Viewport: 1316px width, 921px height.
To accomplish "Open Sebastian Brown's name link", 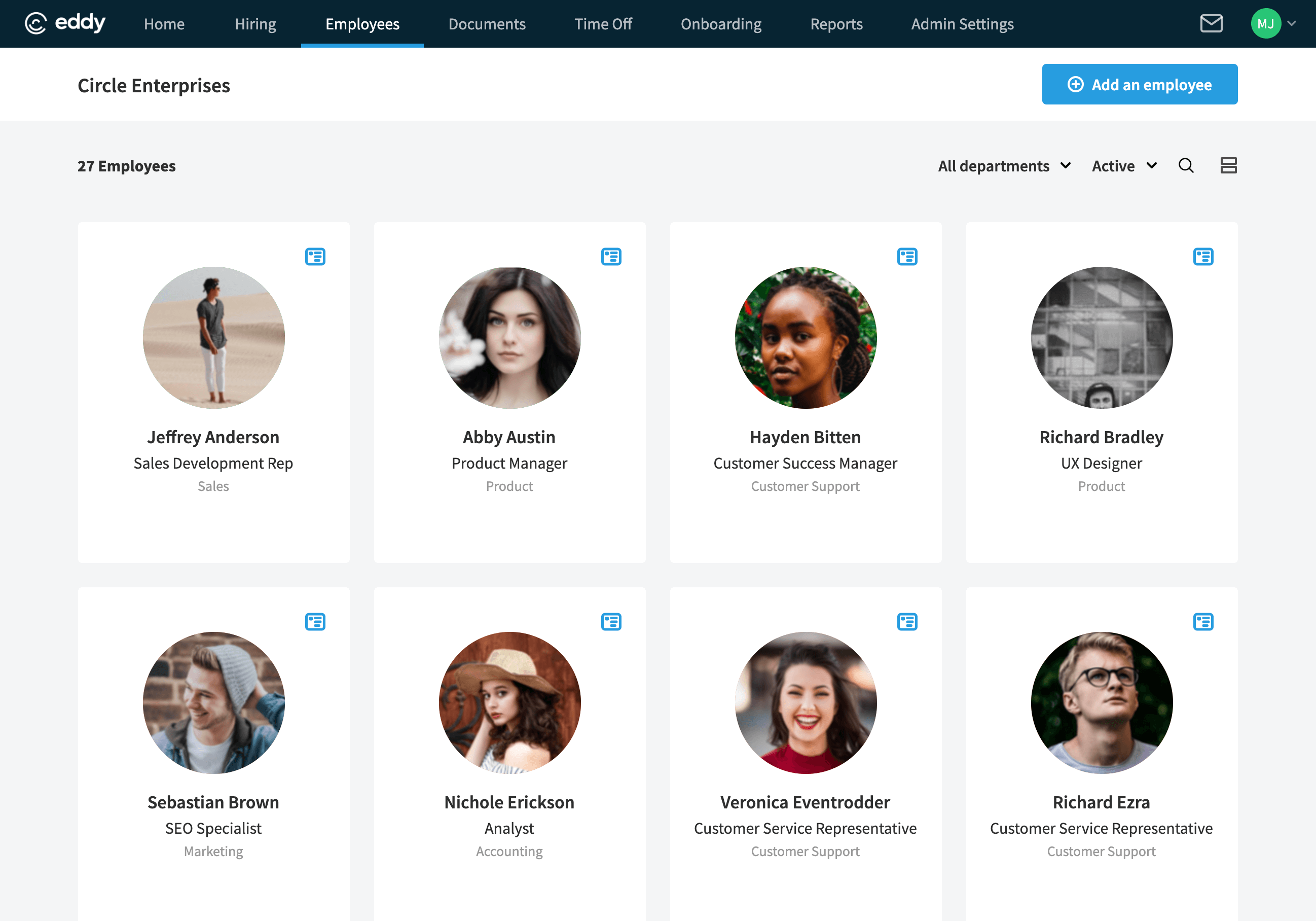I will (x=213, y=802).
